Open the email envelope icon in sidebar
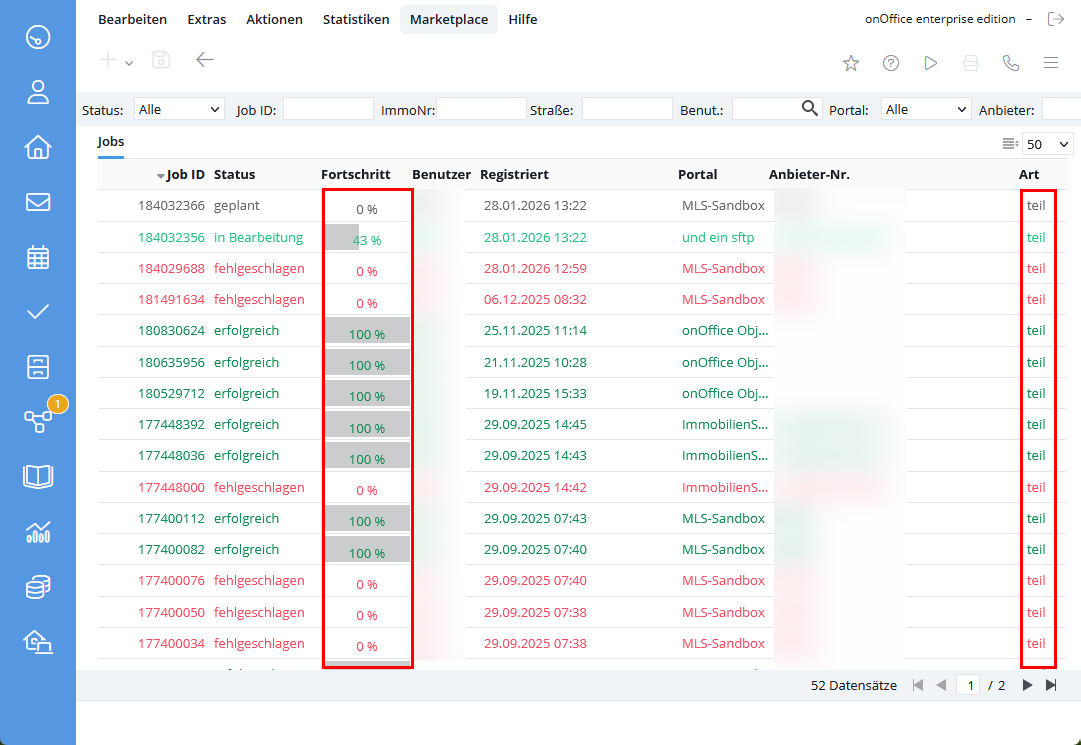This screenshot has height=745, width=1081. tap(38, 202)
